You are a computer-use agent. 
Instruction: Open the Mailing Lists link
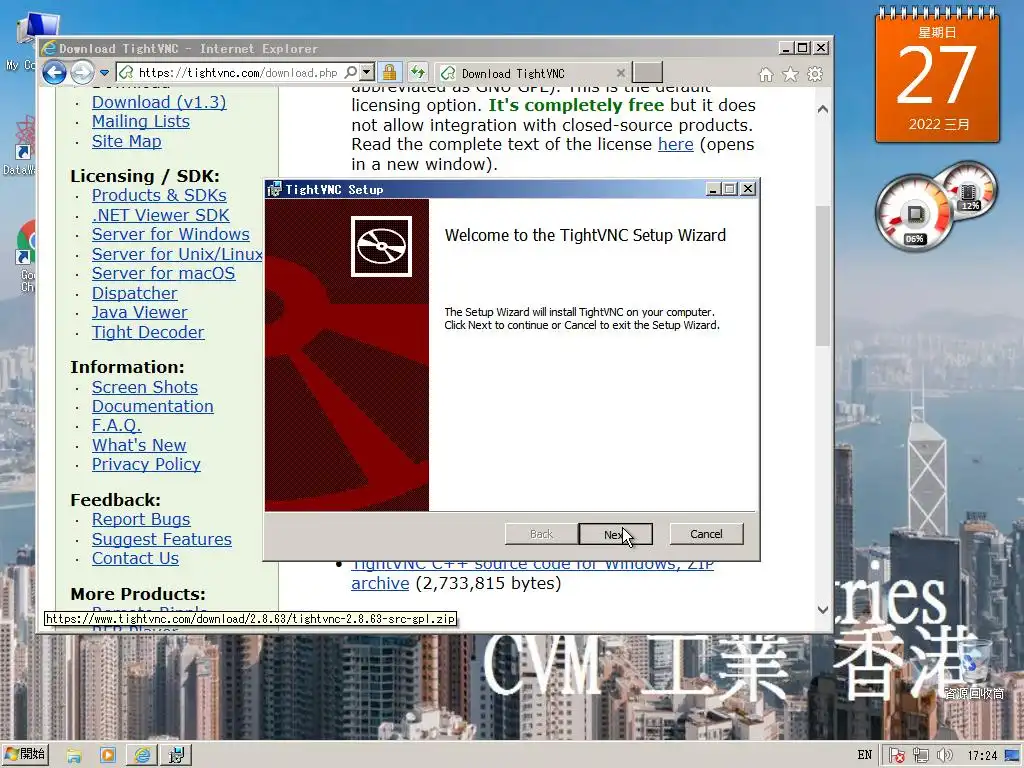pyautogui.click(x=140, y=121)
